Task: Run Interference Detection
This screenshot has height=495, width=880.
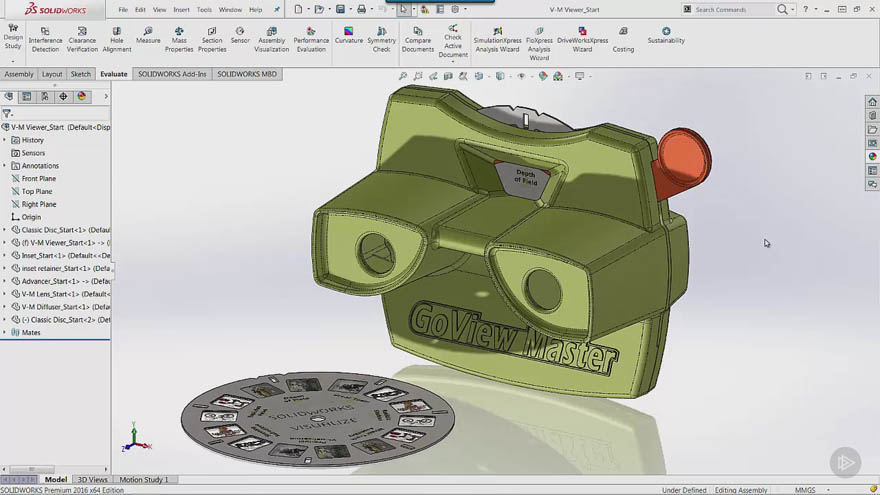Action: pos(45,39)
